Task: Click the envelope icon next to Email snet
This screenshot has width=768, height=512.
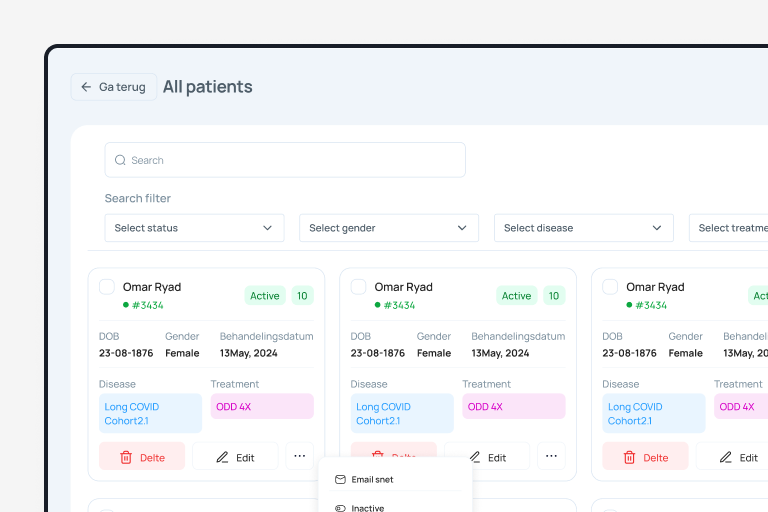Action: (340, 480)
